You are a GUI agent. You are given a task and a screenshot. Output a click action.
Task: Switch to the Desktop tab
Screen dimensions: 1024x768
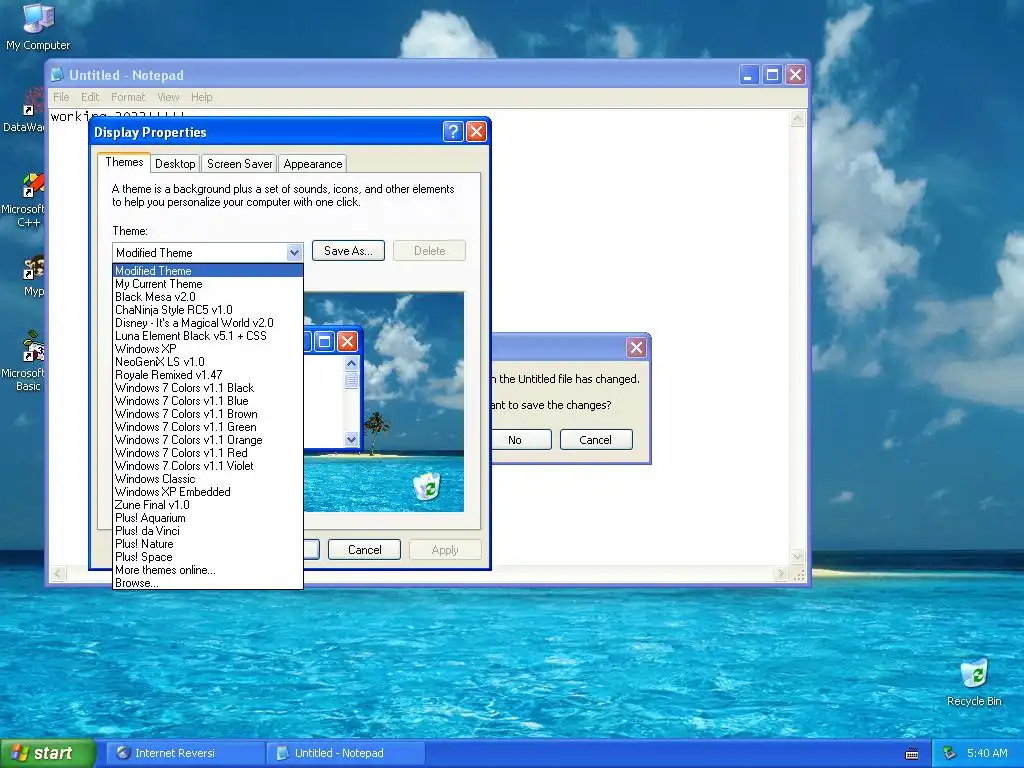point(175,164)
